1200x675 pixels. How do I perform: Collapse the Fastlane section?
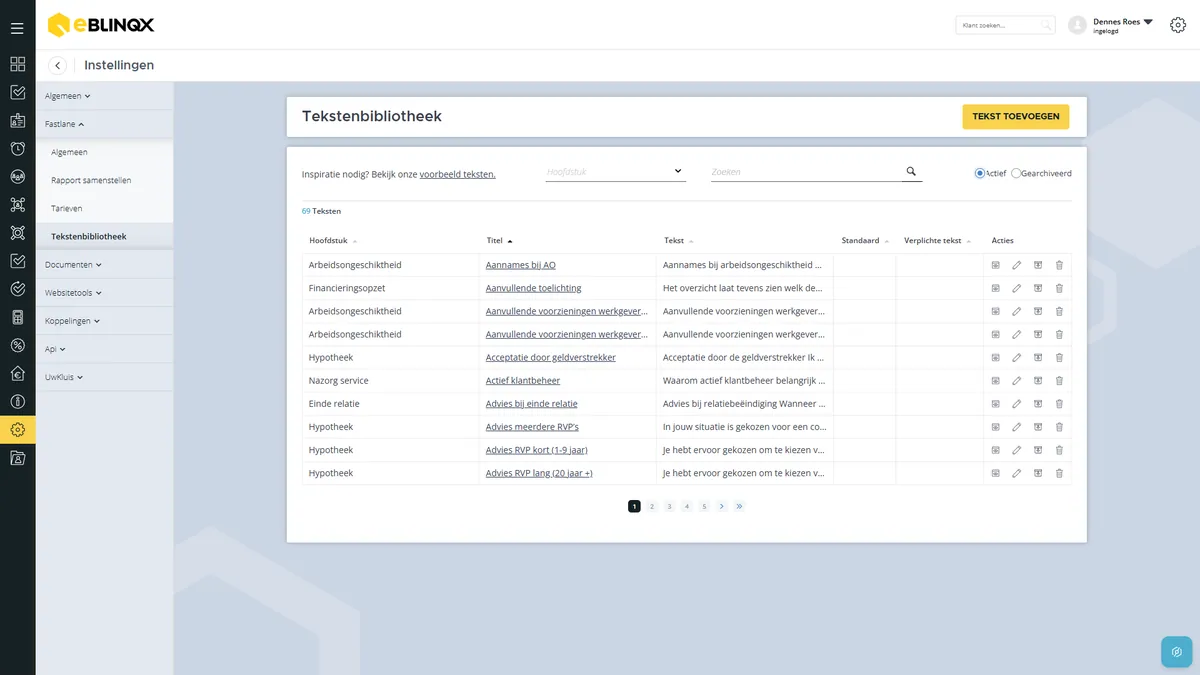pos(64,124)
